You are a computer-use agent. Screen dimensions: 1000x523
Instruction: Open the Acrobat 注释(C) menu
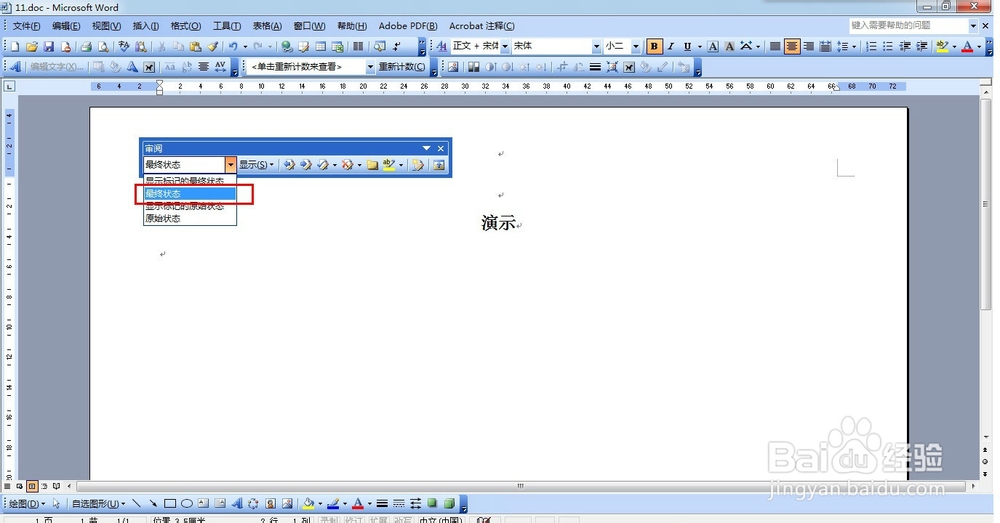pos(482,26)
